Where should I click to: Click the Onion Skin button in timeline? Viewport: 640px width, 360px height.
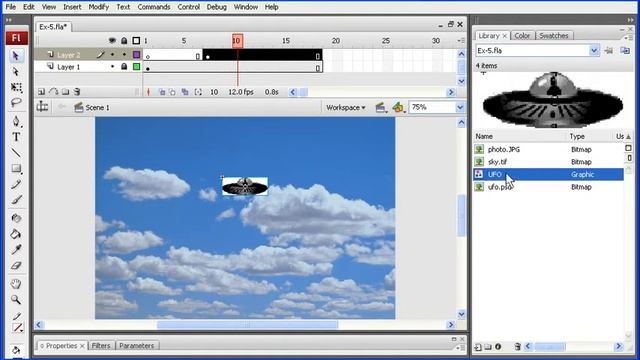point(162,92)
